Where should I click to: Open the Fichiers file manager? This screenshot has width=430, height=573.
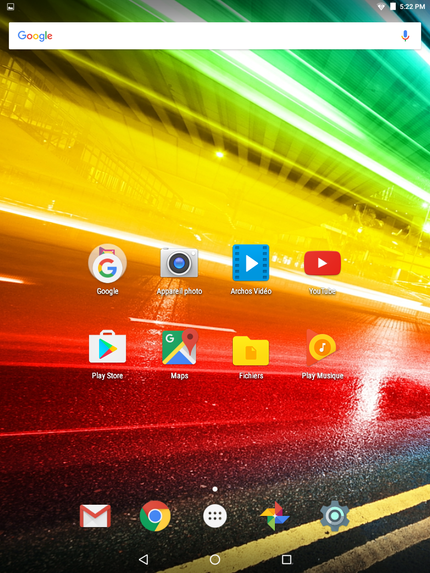click(251, 350)
